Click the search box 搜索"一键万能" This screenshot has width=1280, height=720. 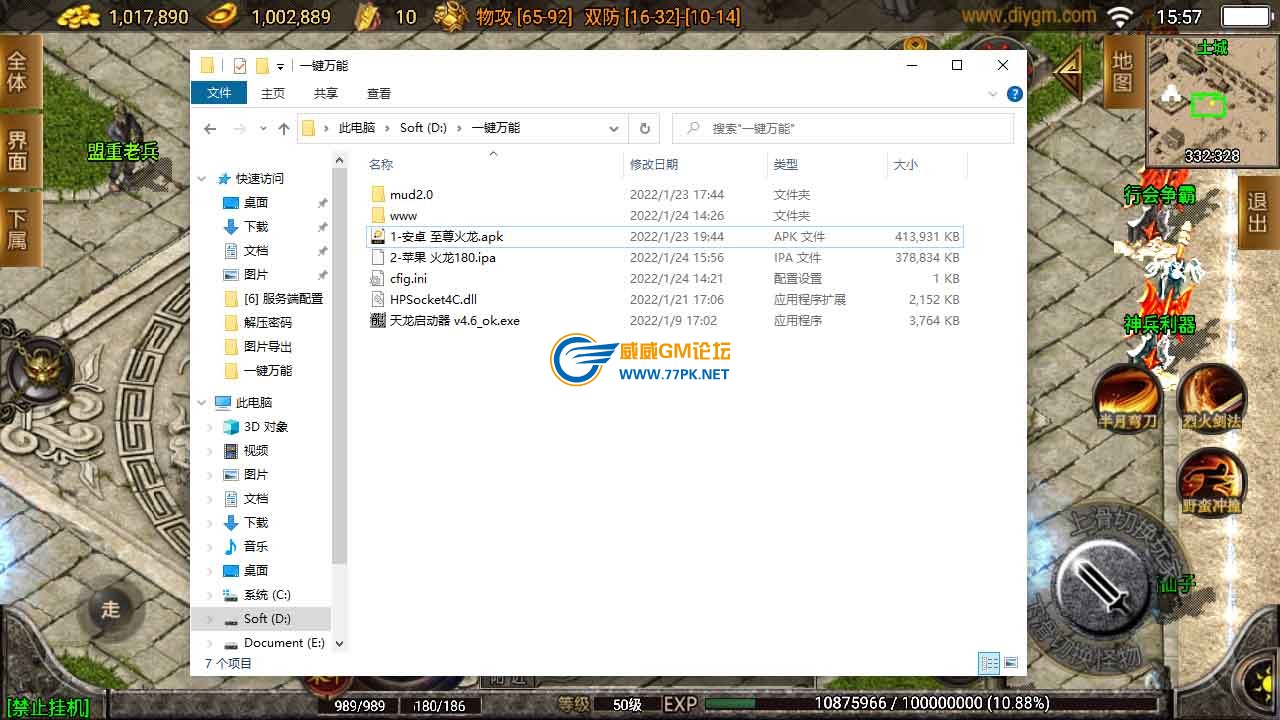tap(843, 128)
